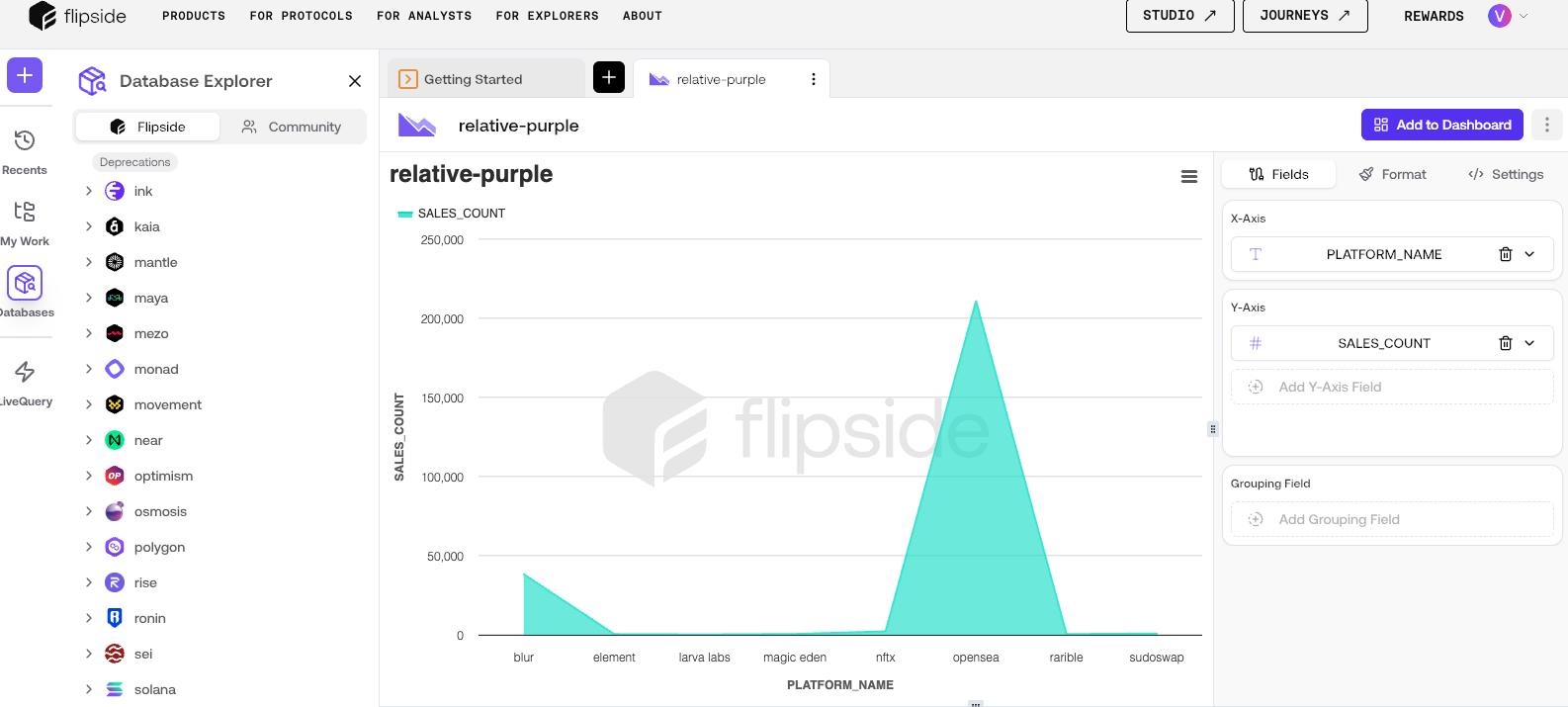Open the JOURNEYS link
This screenshot has height=707, width=1568.
click(1305, 16)
